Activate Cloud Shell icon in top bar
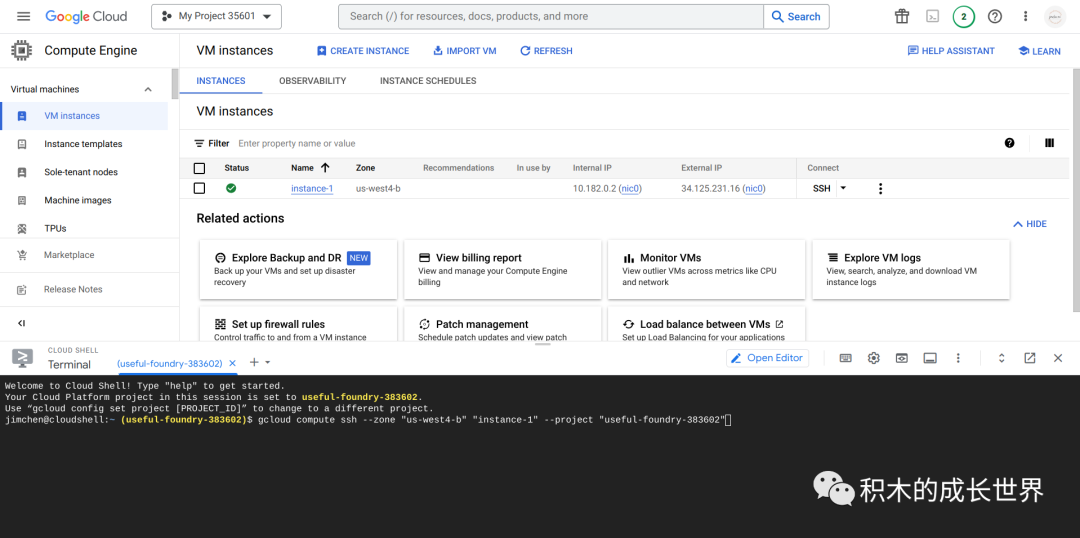1080x538 pixels. click(x=933, y=17)
